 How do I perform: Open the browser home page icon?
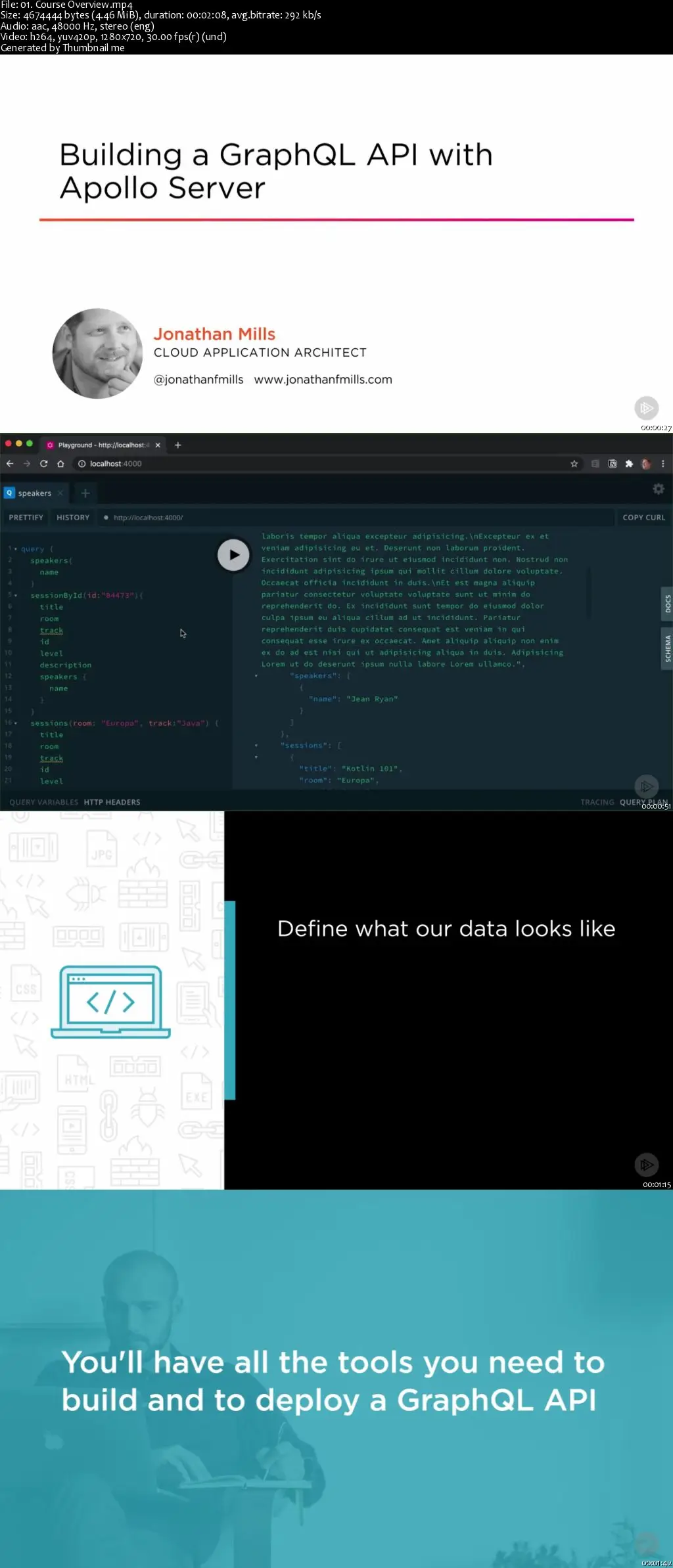[60, 464]
